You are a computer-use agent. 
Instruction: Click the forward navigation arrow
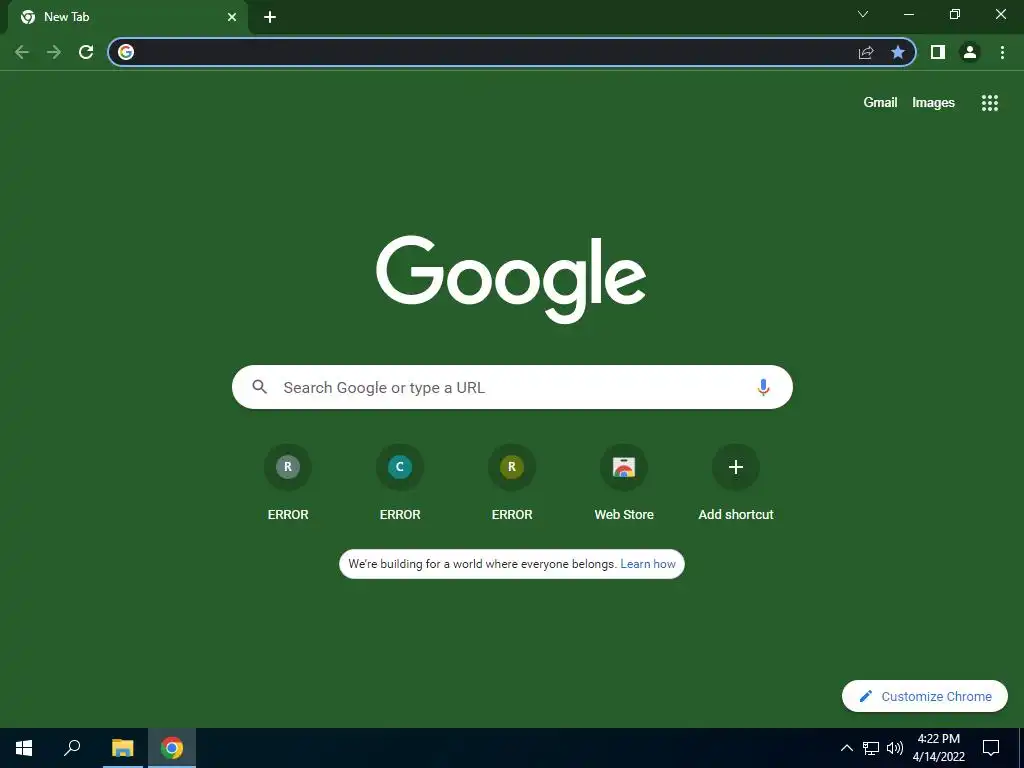tap(54, 52)
